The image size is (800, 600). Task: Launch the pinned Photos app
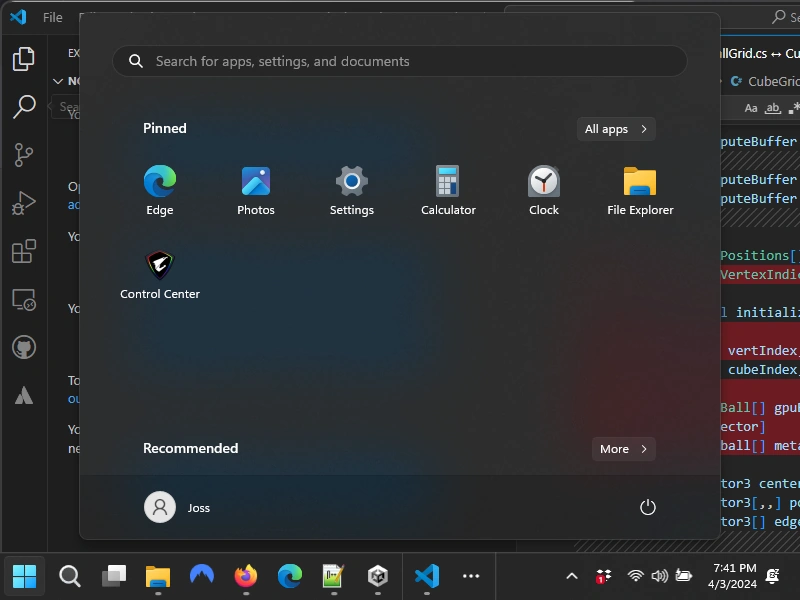tap(256, 190)
